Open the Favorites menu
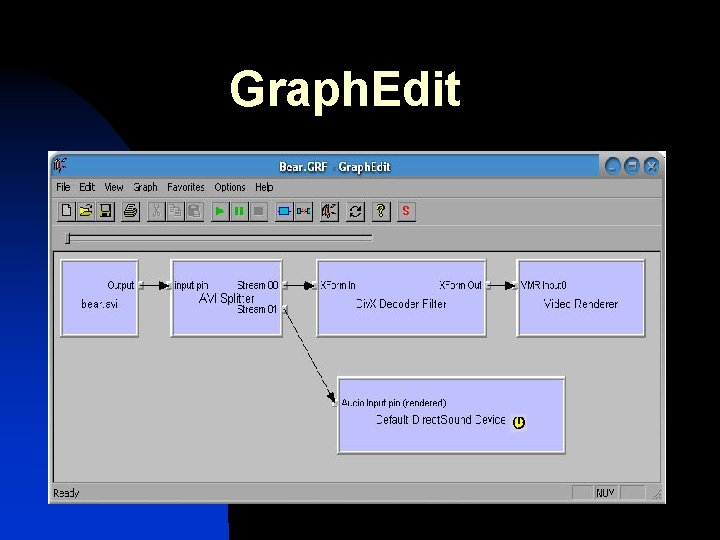Viewport: 720px width, 540px height. point(186,187)
